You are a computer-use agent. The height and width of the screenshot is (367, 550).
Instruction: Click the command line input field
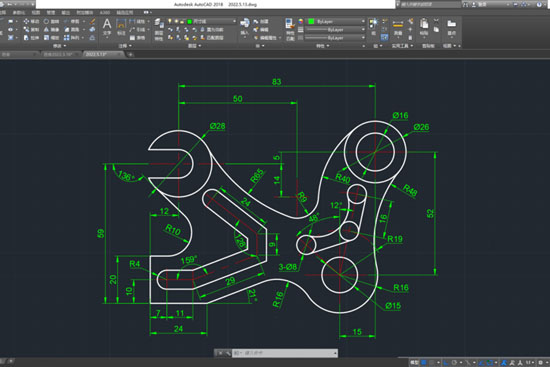(x=284, y=353)
